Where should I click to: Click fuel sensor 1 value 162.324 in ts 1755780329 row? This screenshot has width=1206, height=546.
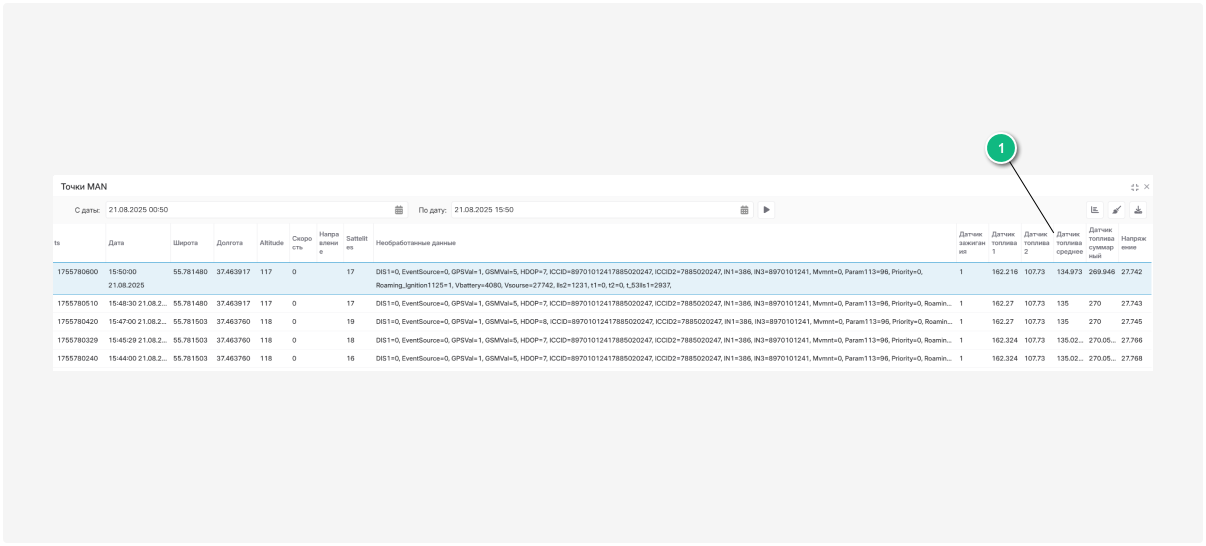point(1005,340)
